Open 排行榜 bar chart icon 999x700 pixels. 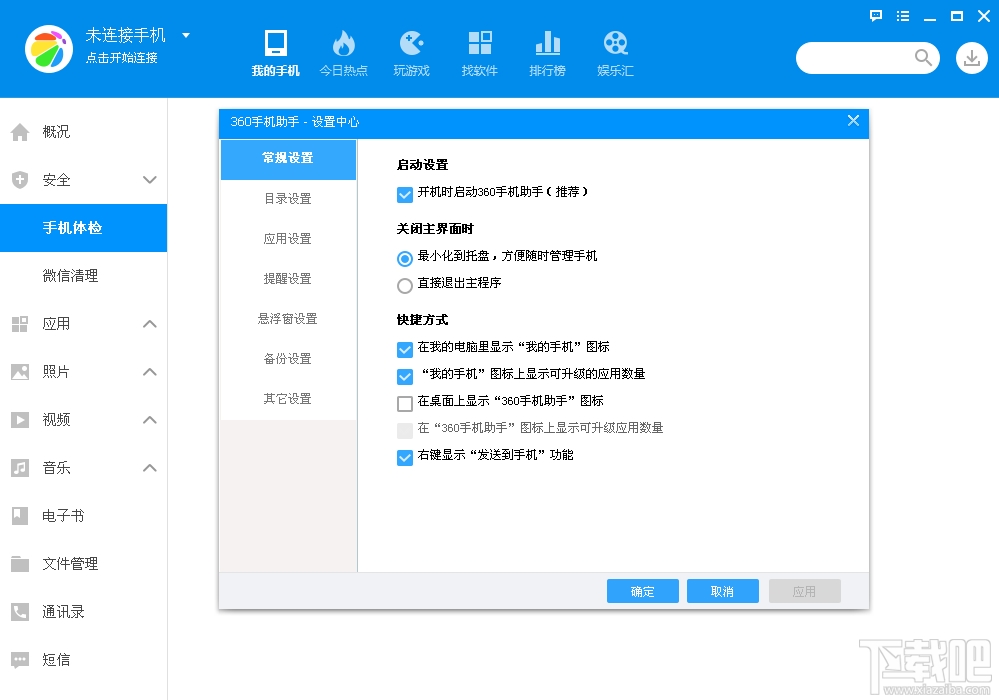click(547, 43)
